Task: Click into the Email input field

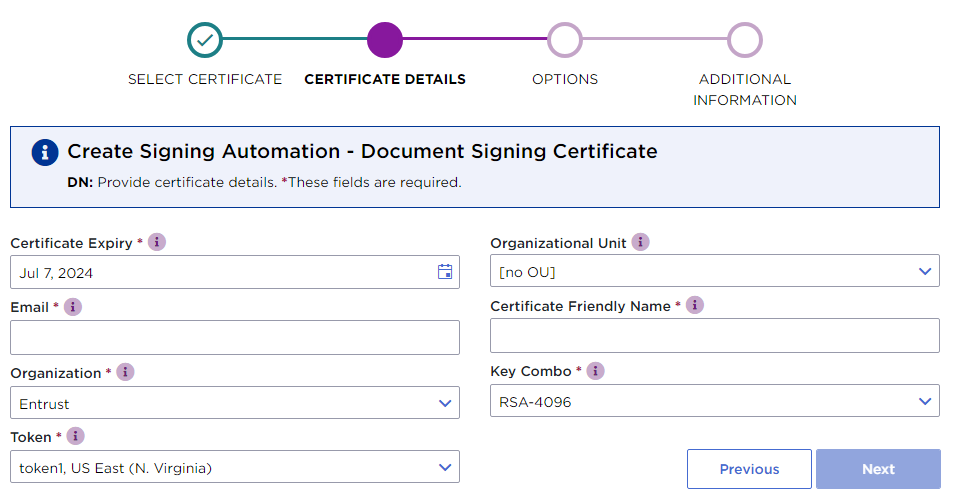Action: click(x=235, y=338)
